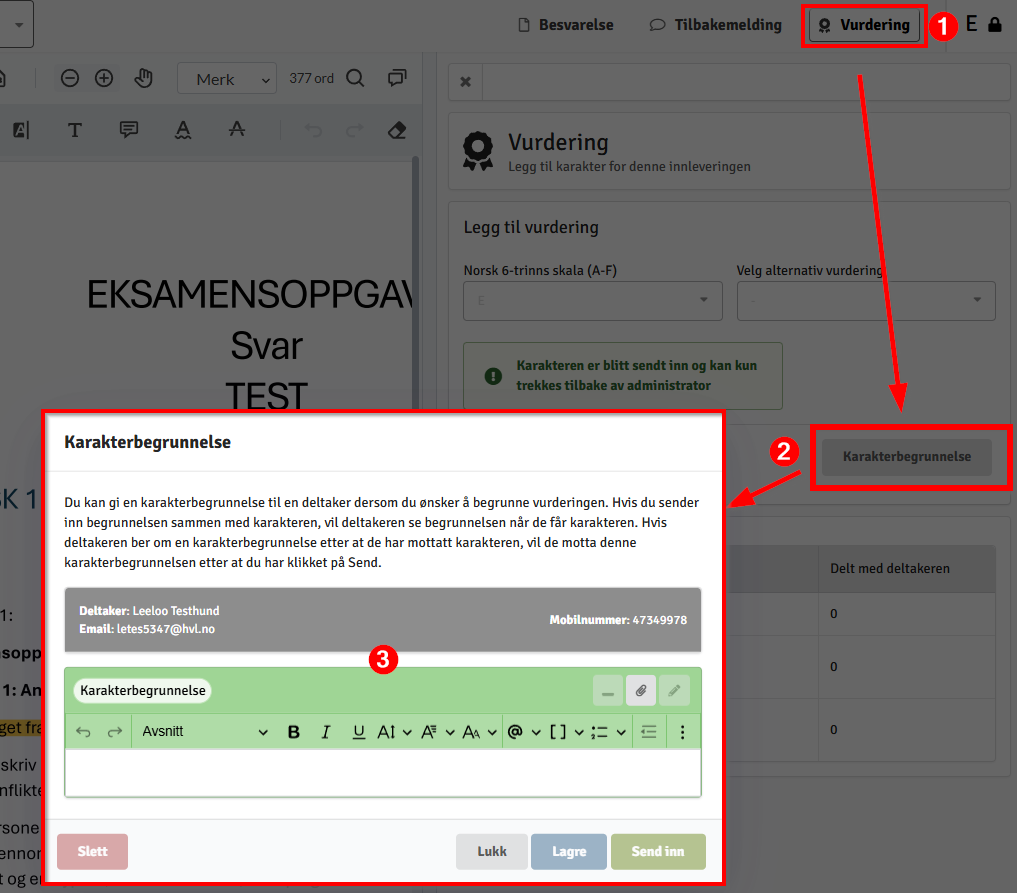1017x893 pixels.
Task: Open the document search magnifier
Action: [355, 78]
